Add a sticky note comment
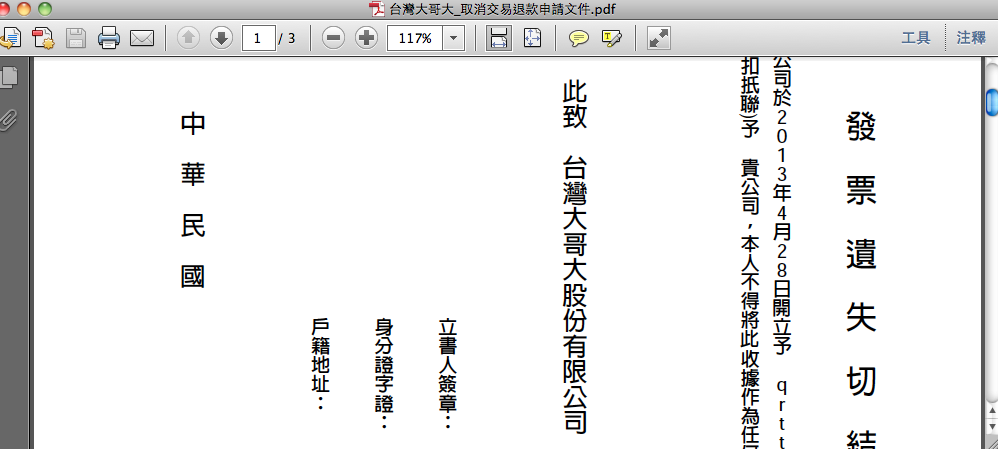The height and width of the screenshot is (449, 998). click(578, 38)
